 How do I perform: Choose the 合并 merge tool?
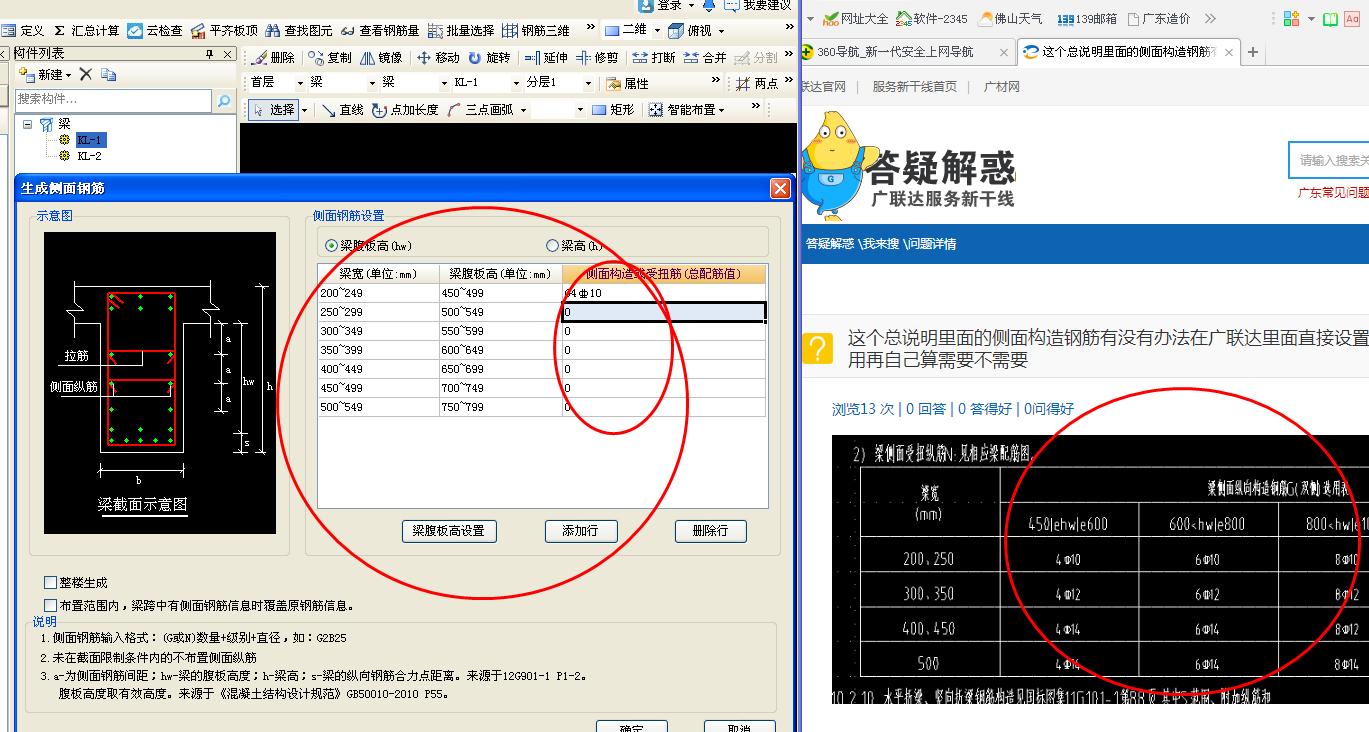point(705,58)
